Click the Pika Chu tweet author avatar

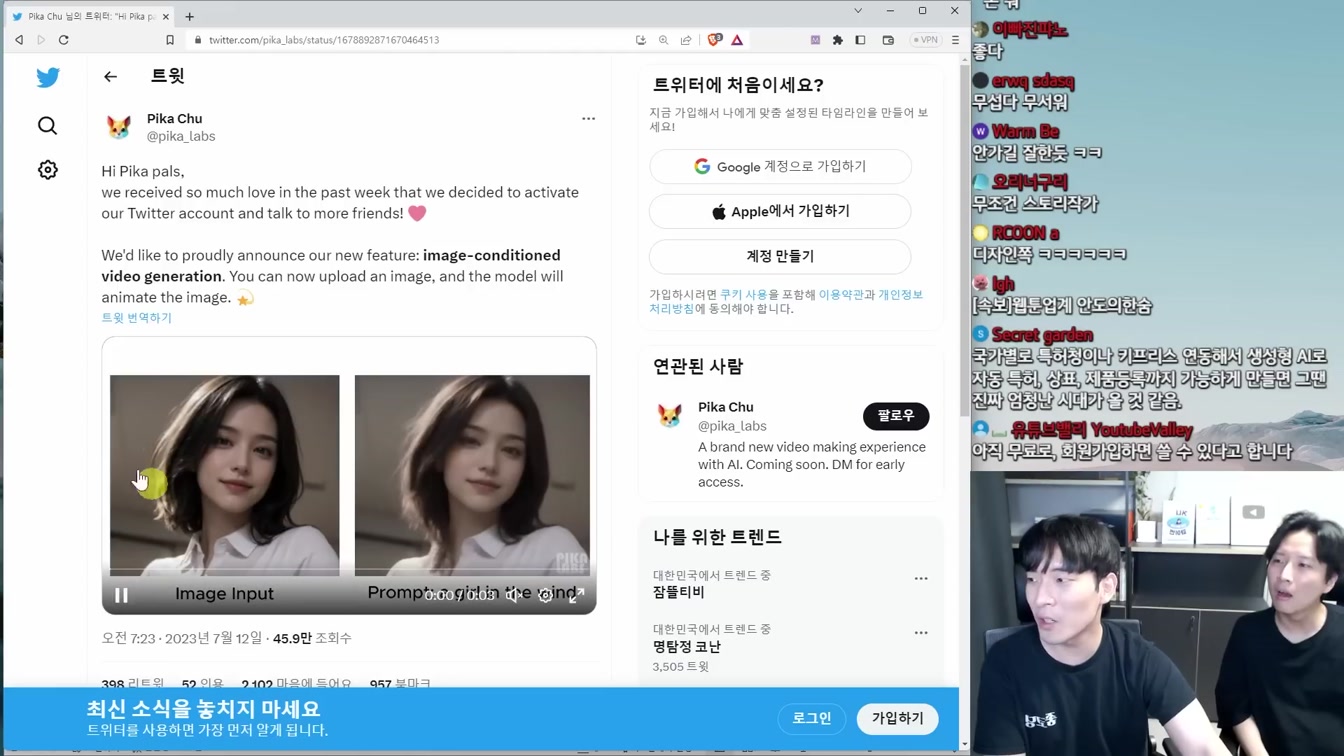pyautogui.click(x=119, y=127)
